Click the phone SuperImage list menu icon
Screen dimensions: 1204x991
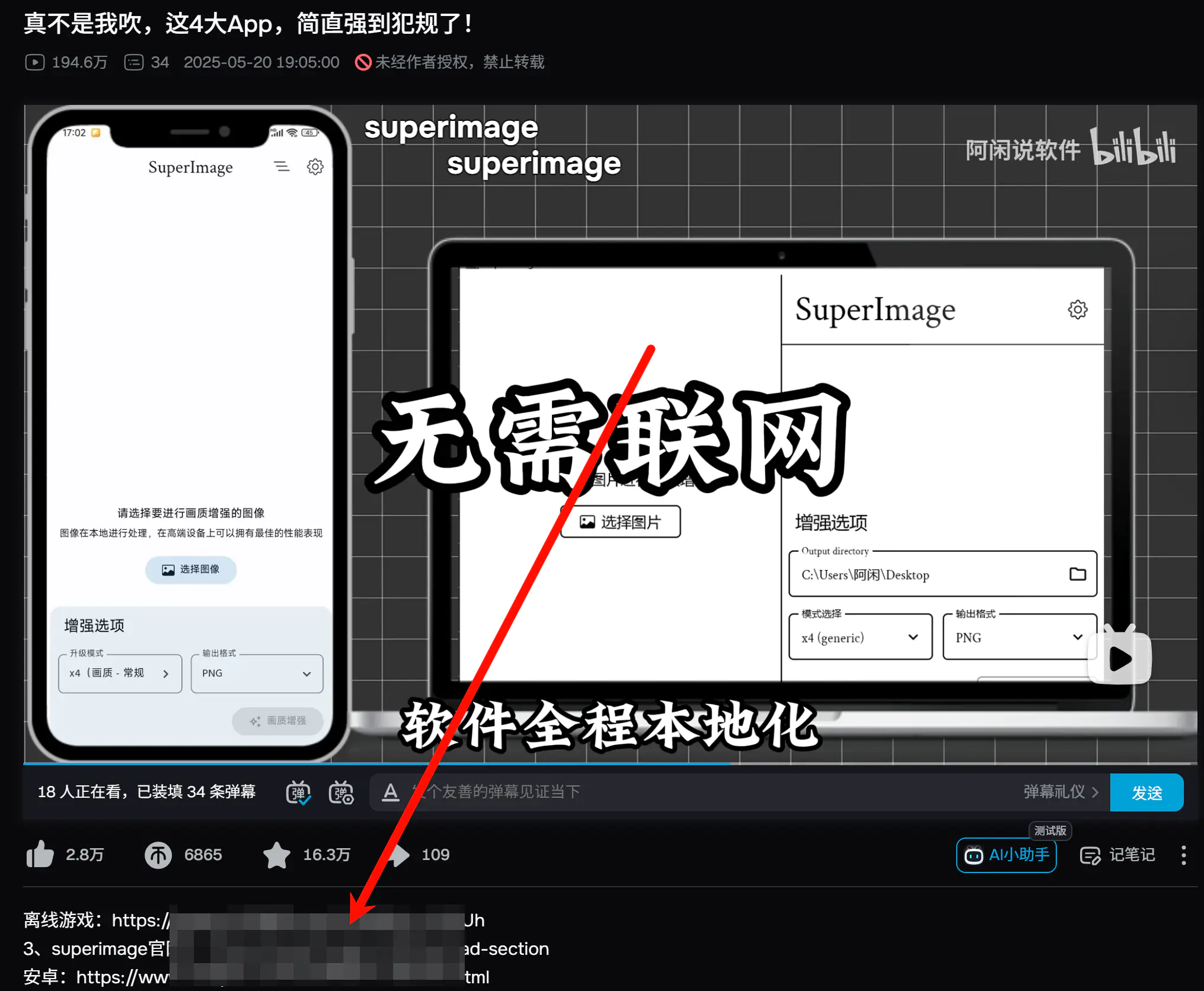pos(282,167)
